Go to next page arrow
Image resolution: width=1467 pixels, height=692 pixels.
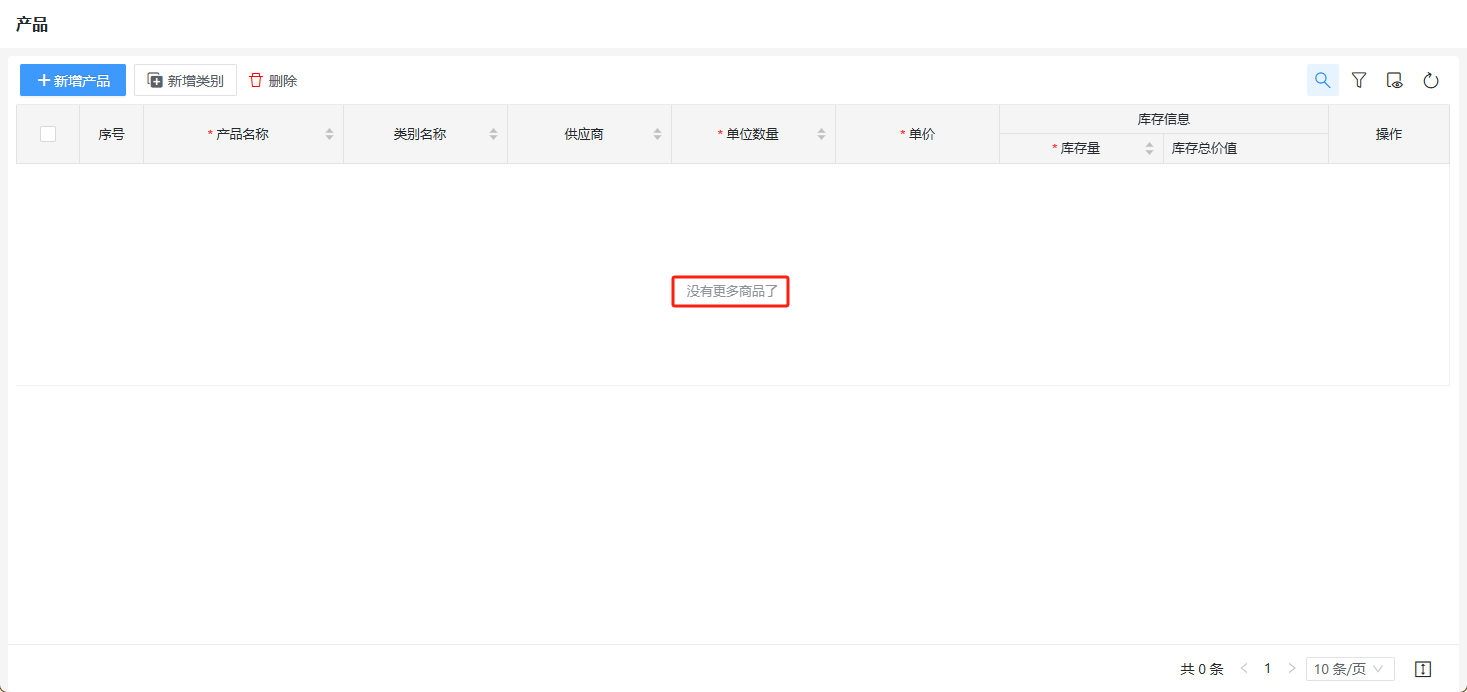pyautogui.click(x=1291, y=669)
